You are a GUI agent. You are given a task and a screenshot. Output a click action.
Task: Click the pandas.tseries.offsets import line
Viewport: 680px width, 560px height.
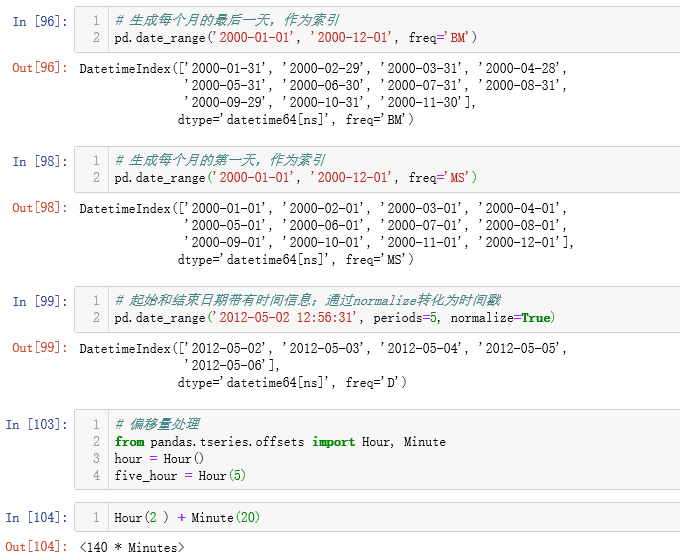tap(280, 442)
